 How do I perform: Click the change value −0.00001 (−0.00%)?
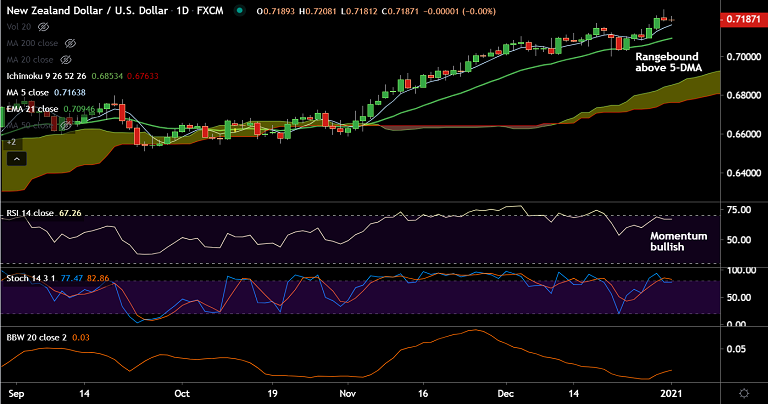click(460, 11)
